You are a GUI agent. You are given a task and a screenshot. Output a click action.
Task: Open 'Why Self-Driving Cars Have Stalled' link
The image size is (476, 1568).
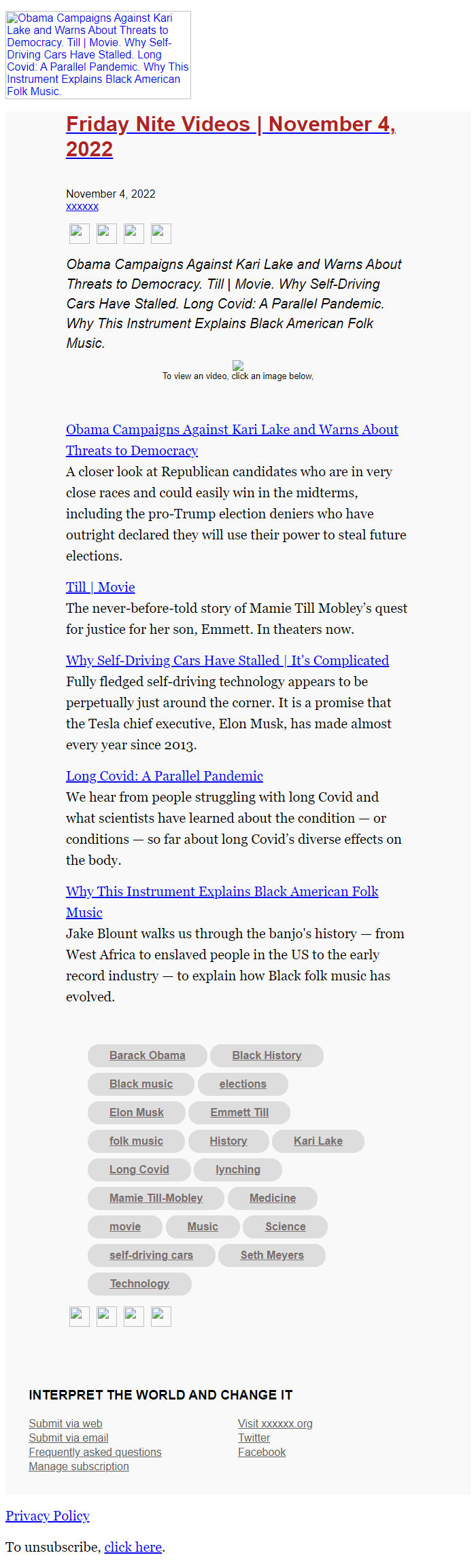tap(227, 660)
